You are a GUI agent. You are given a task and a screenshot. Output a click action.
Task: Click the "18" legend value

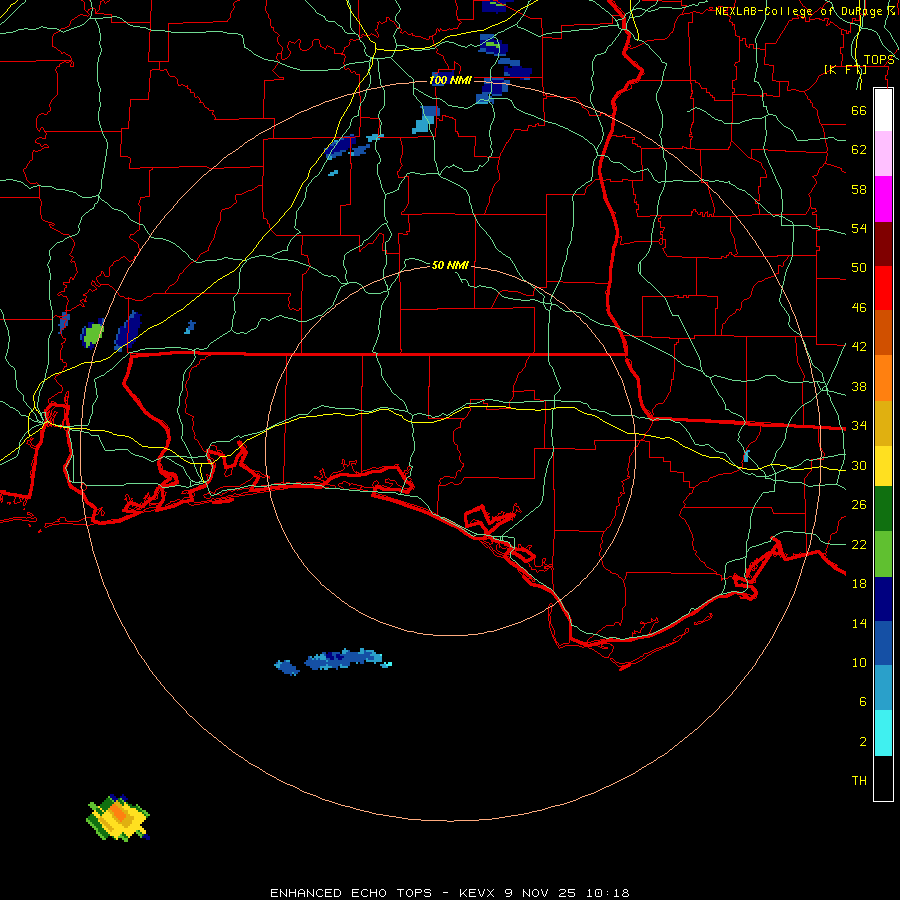pos(859,584)
